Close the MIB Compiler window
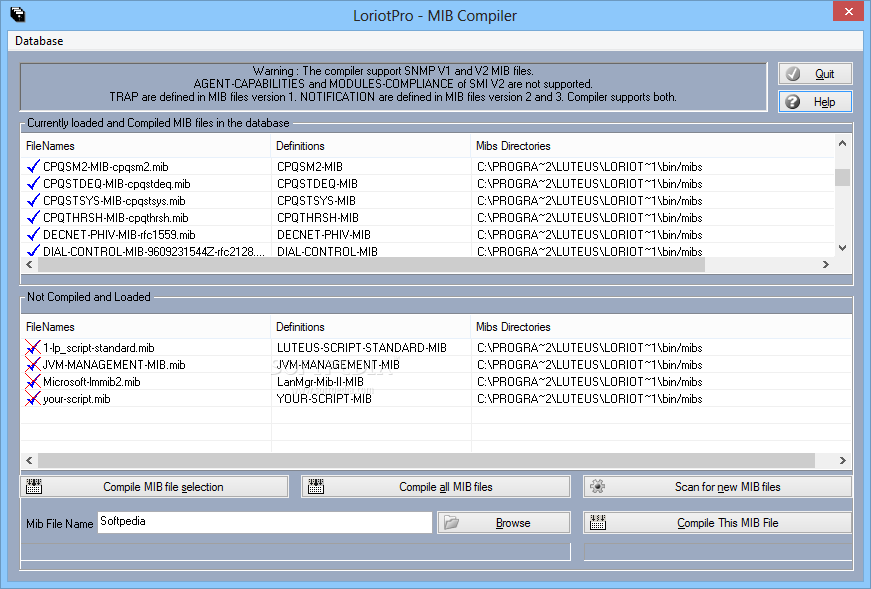The image size is (871, 589). click(848, 11)
